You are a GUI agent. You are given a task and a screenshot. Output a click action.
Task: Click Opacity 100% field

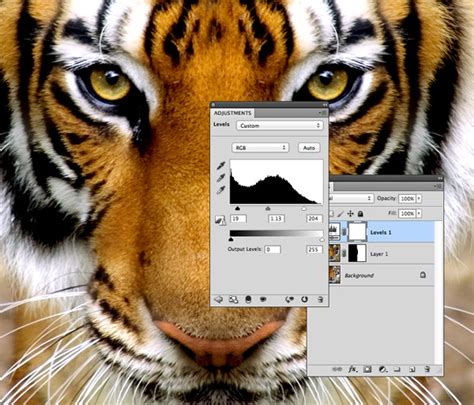pos(407,198)
